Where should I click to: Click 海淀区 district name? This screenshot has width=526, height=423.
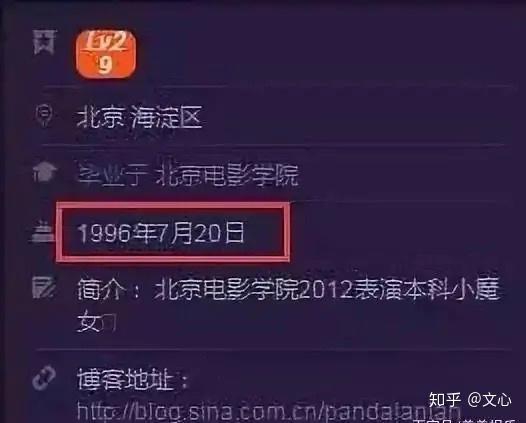click(166, 117)
